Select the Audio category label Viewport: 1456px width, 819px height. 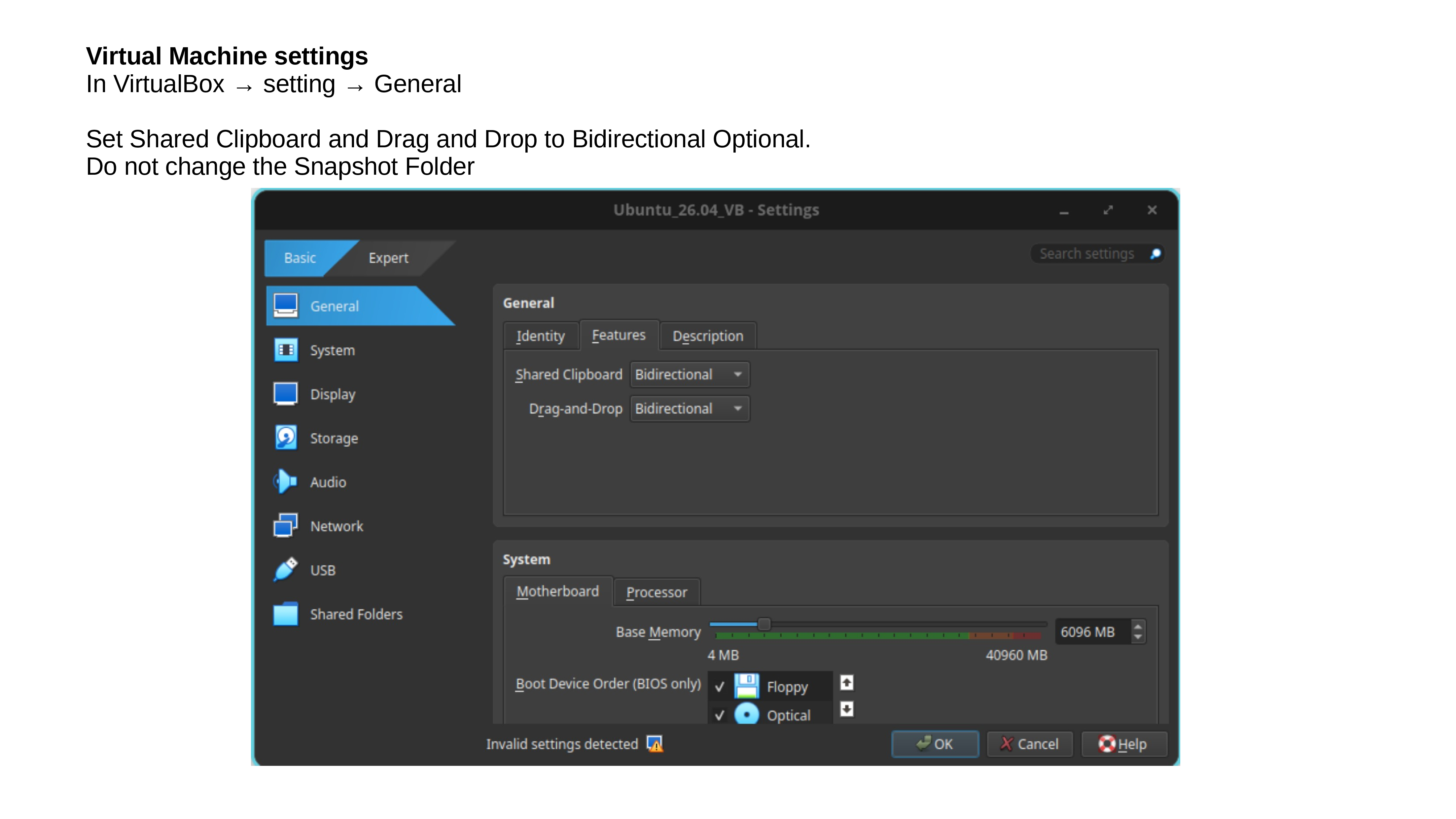tap(328, 482)
